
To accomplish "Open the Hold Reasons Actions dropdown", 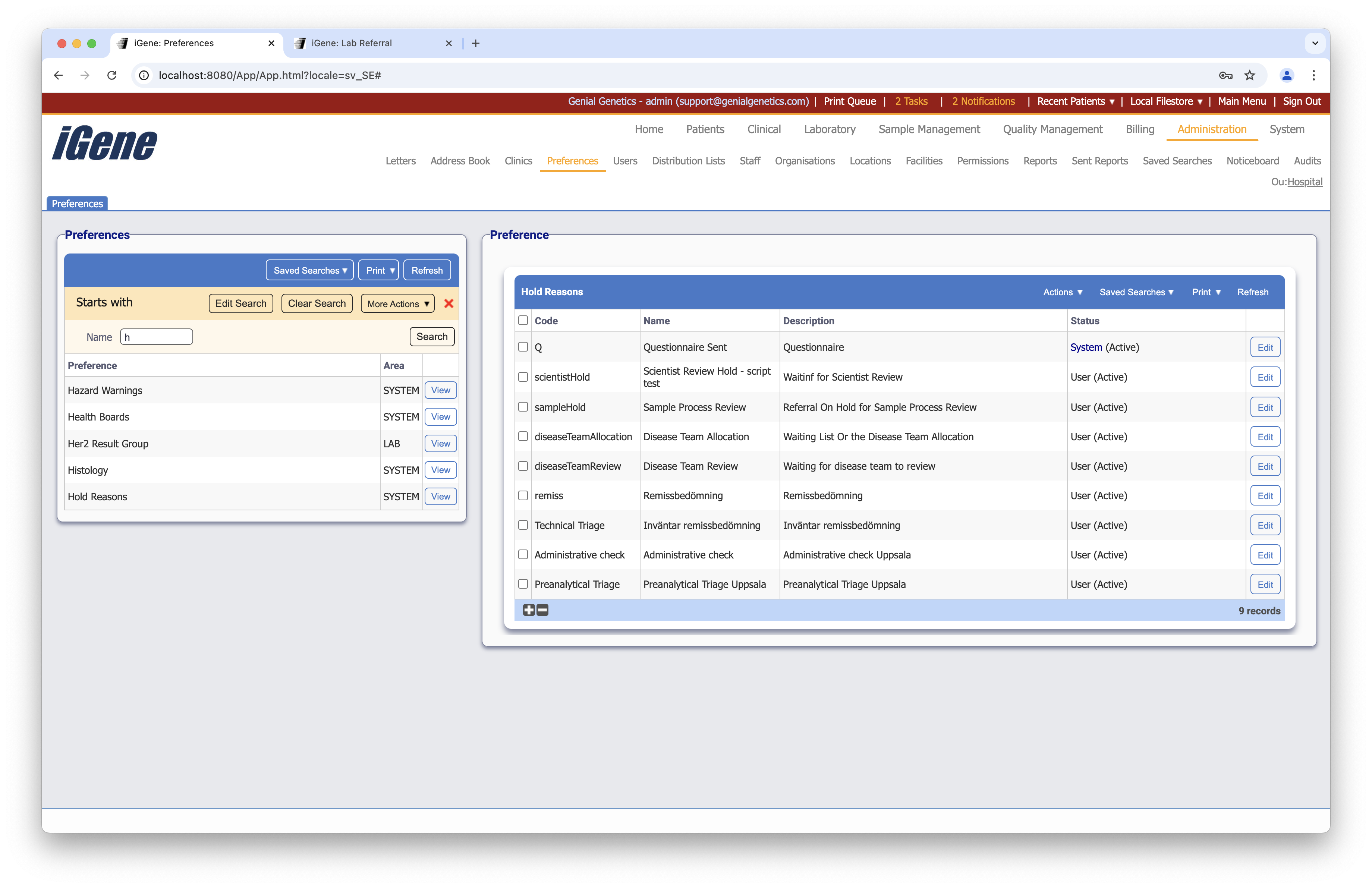I will (1063, 292).
